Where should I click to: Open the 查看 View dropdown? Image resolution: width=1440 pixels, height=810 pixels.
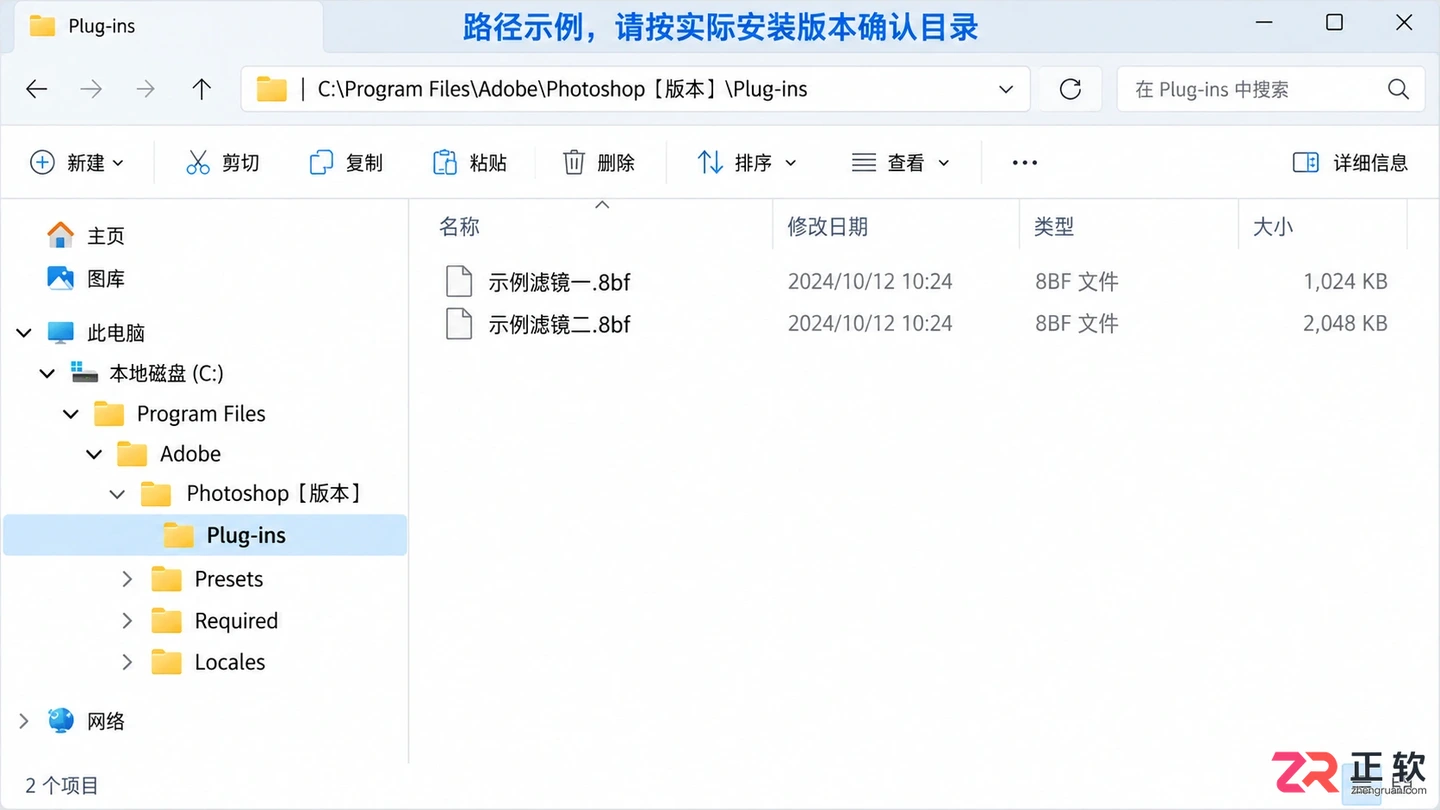900,163
